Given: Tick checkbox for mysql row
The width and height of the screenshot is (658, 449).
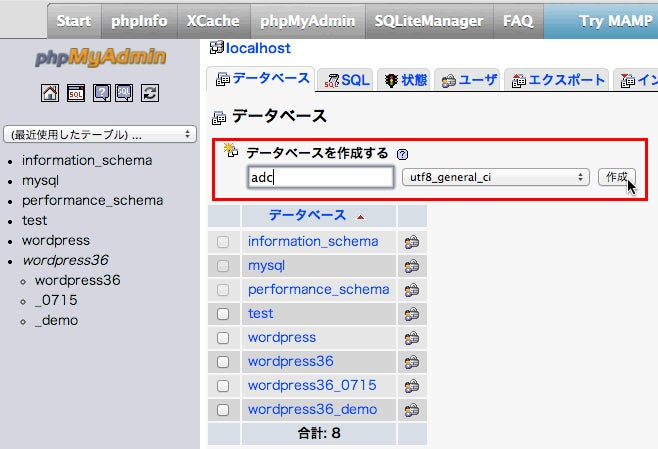Looking at the screenshot, I should (223, 266).
